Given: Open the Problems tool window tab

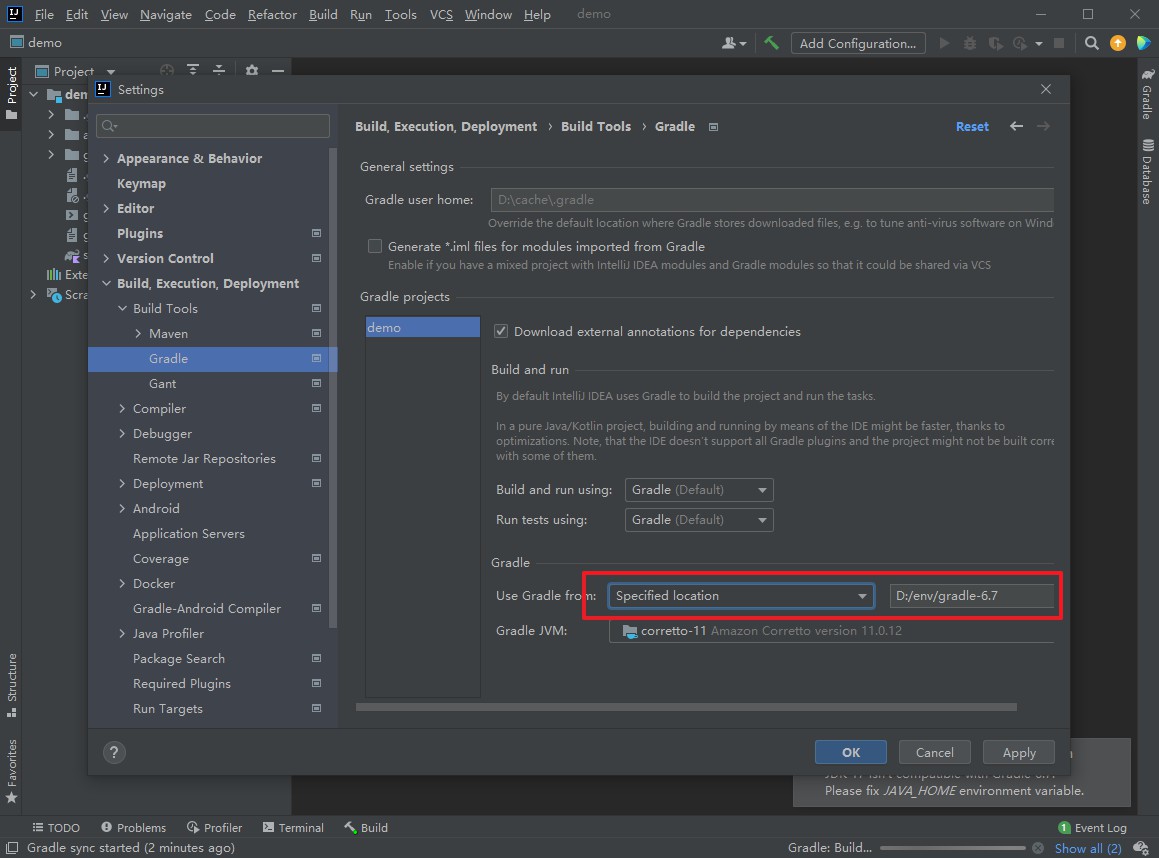Looking at the screenshot, I should click(x=133, y=828).
